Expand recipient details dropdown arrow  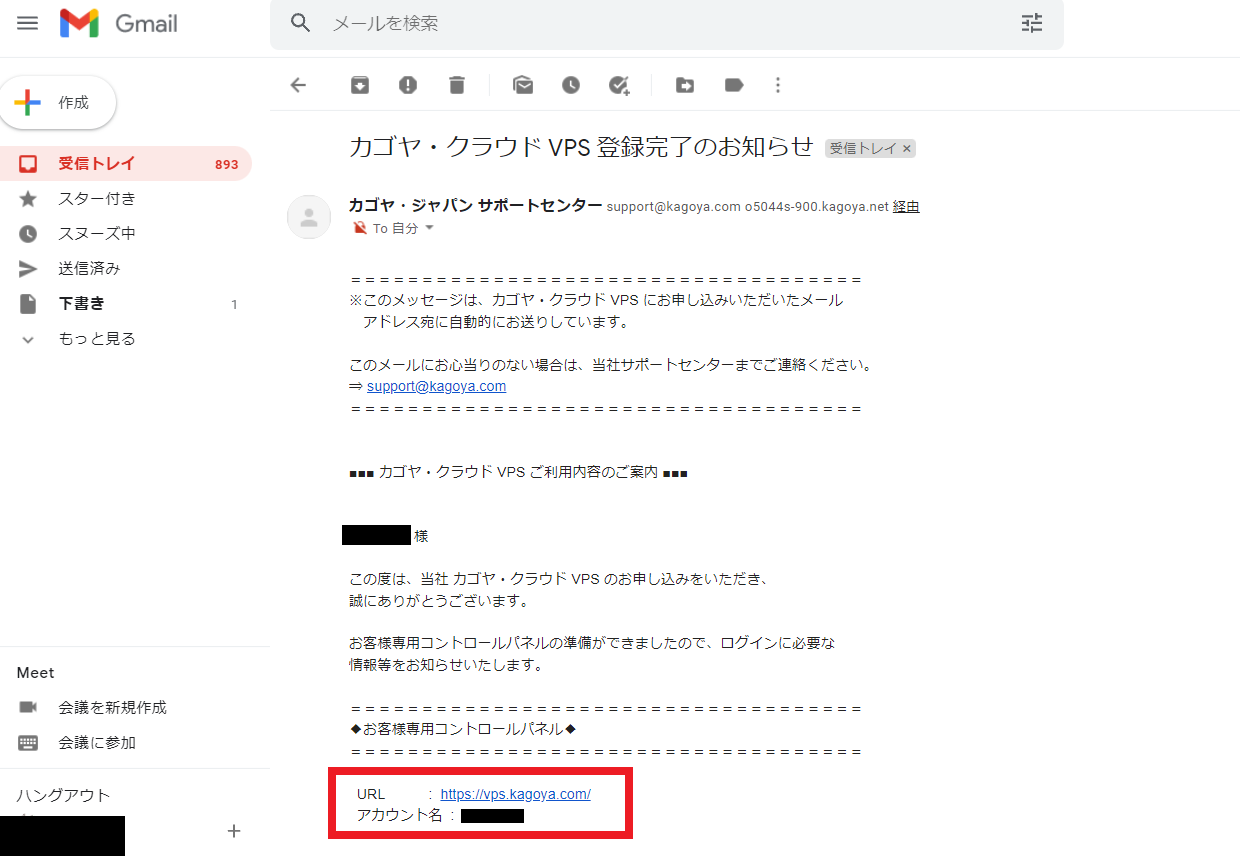(x=430, y=229)
